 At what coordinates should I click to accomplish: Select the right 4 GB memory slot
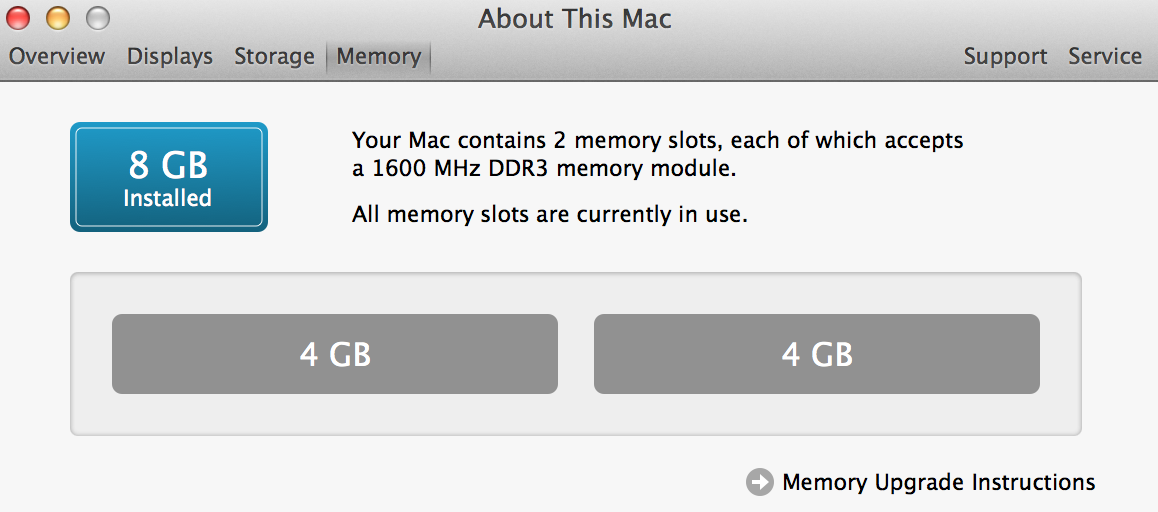816,354
